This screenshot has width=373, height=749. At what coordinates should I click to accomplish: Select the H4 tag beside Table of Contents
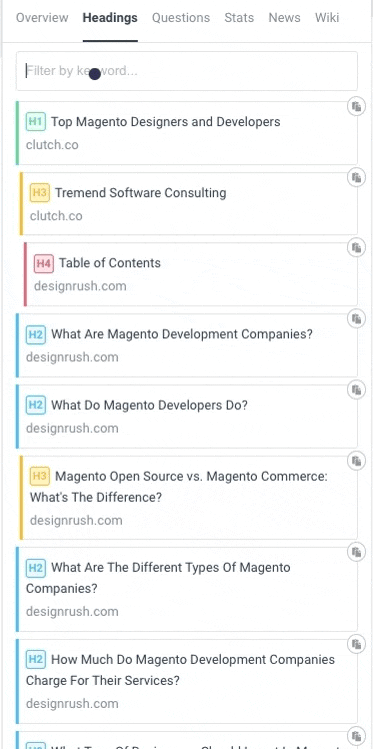point(43,263)
